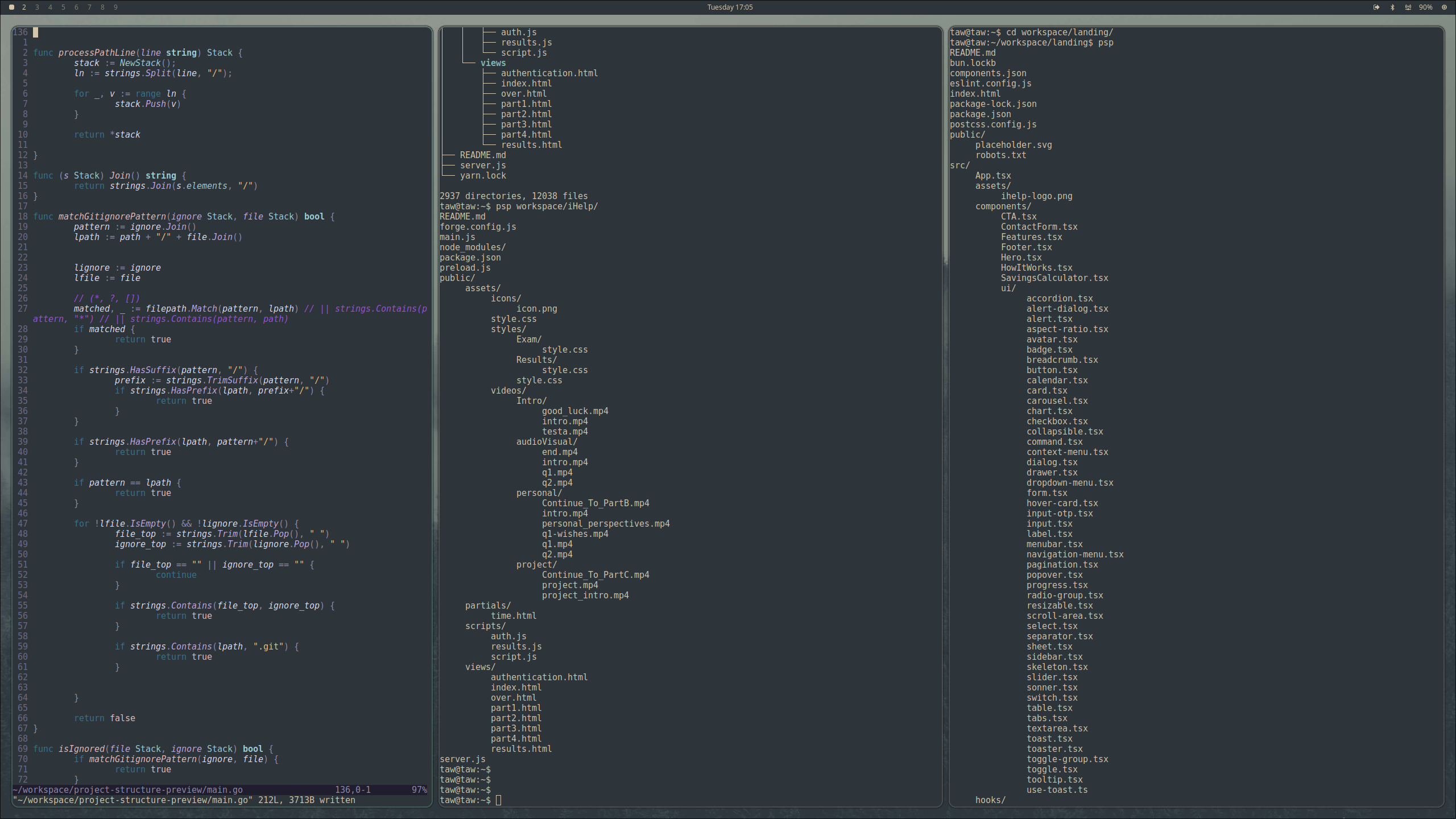
Task: Click the vim status line file path
Action: point(128,790)
